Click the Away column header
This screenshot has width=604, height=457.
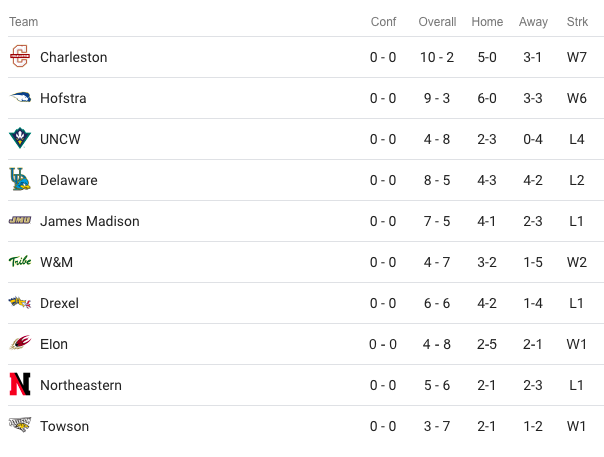[x=533, y=22]
